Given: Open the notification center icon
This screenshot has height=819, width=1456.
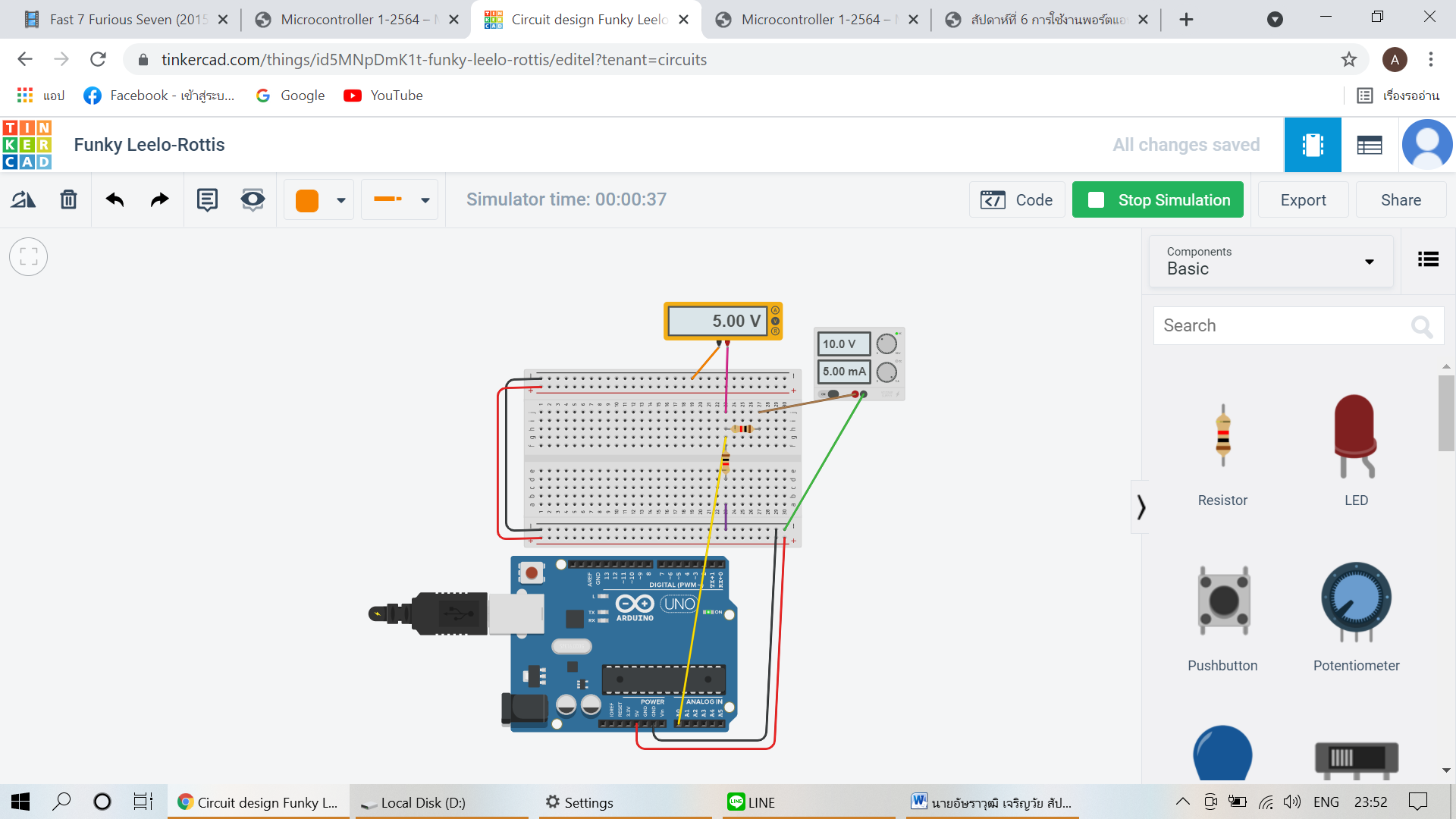Looking at the screenshot, I should pos(1417,802).
